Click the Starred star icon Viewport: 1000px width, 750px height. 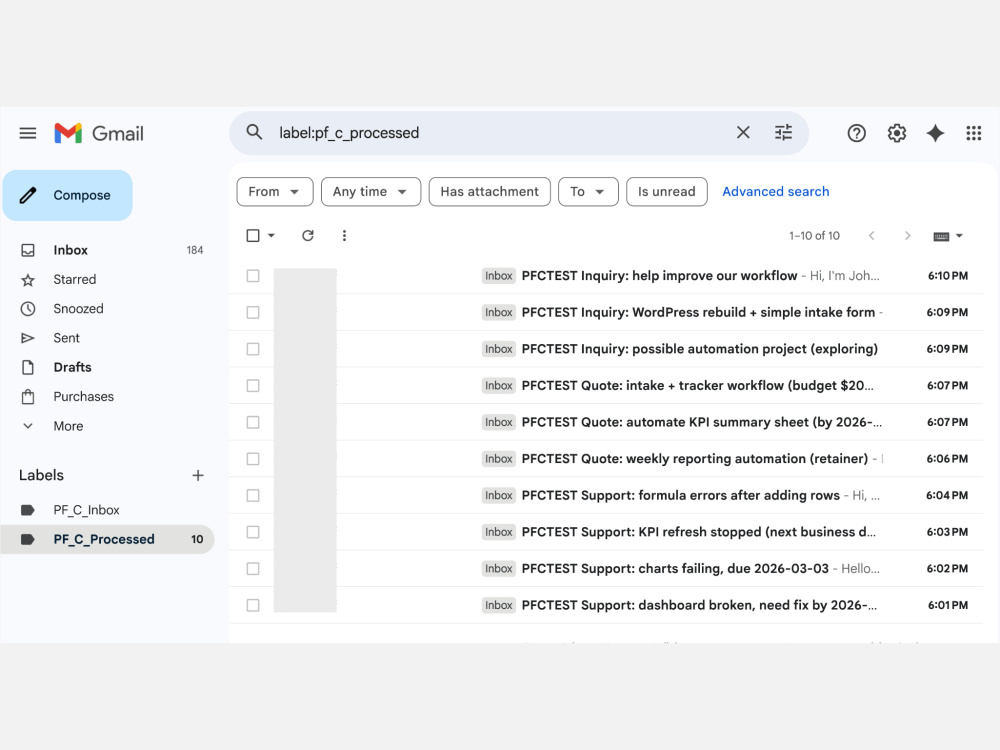28,279
